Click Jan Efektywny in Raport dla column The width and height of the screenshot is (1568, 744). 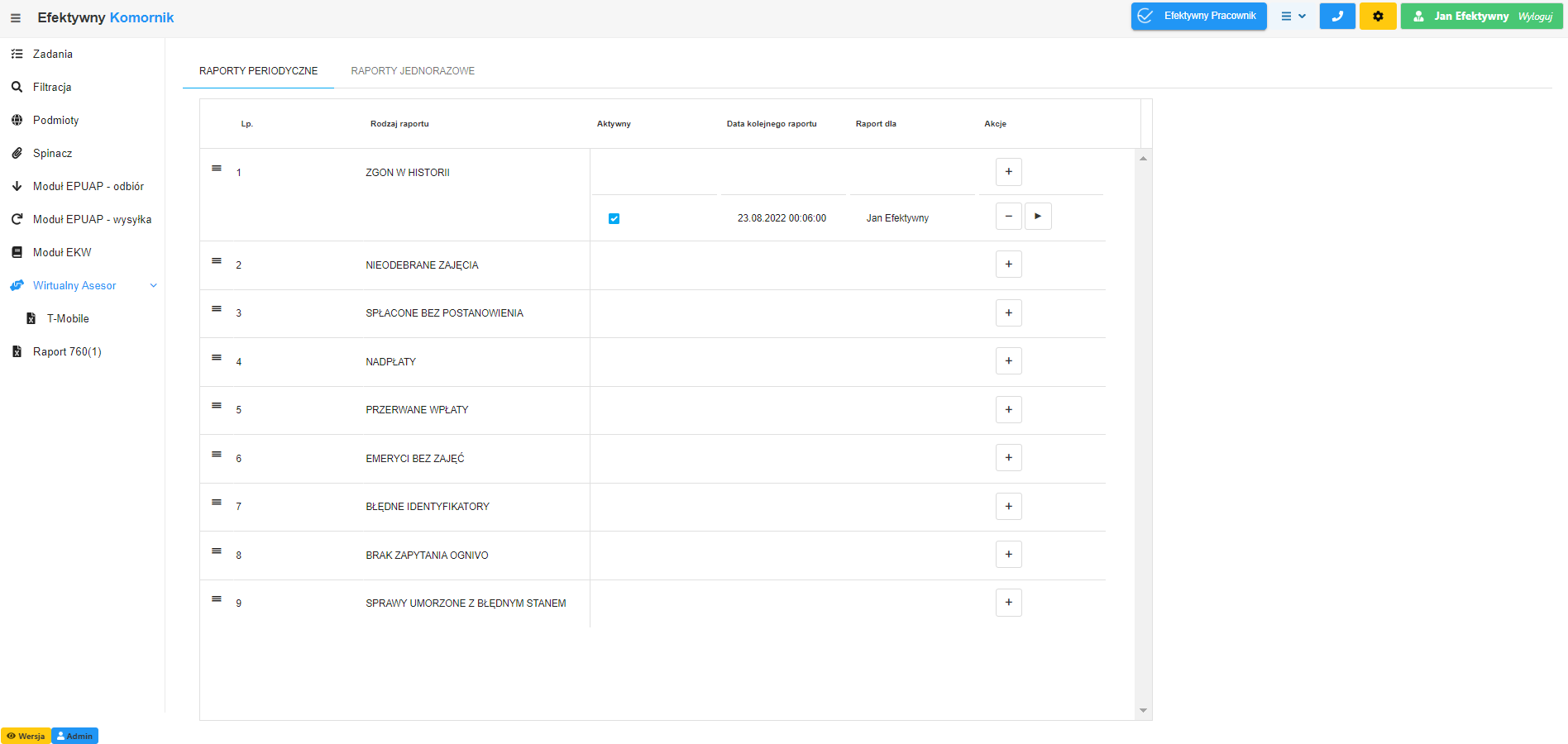(897, 218)
